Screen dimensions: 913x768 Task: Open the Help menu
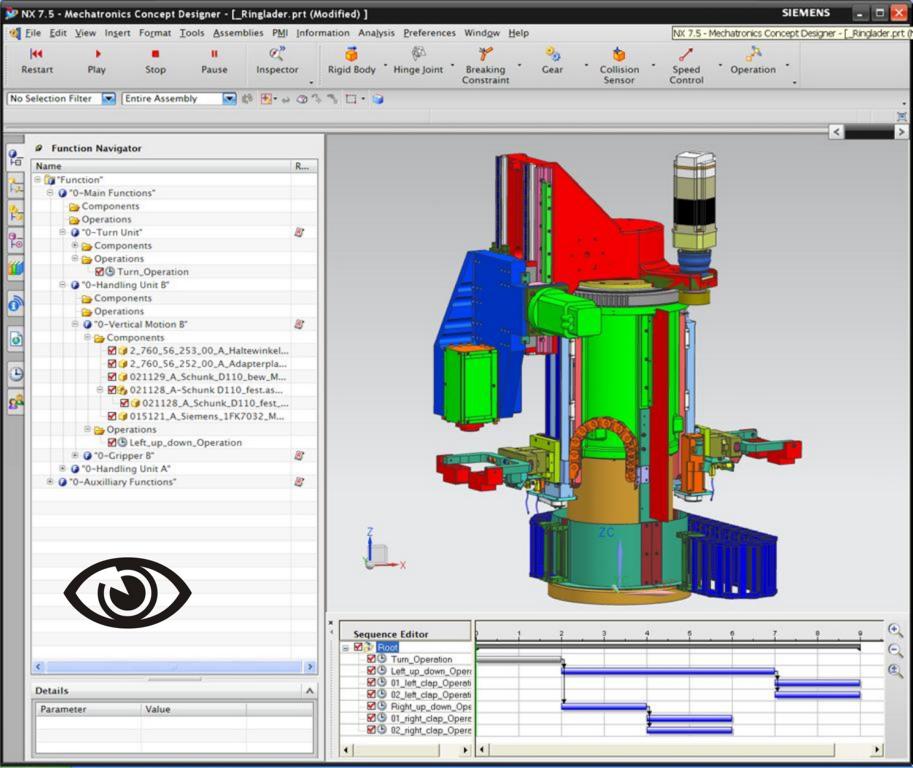click(518, 33)
